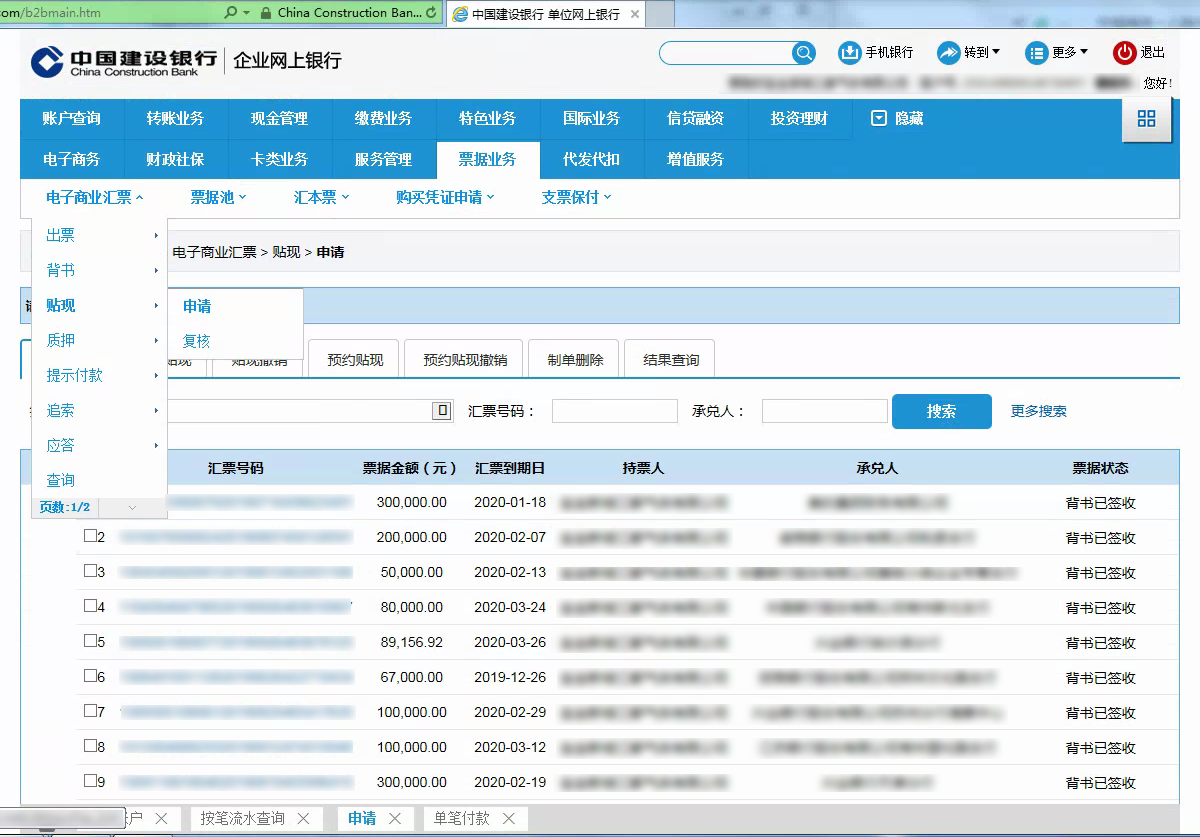Select 复核 in the 贴现 submenu
This screenshot has height=837, width=1200.
[197, 342]
